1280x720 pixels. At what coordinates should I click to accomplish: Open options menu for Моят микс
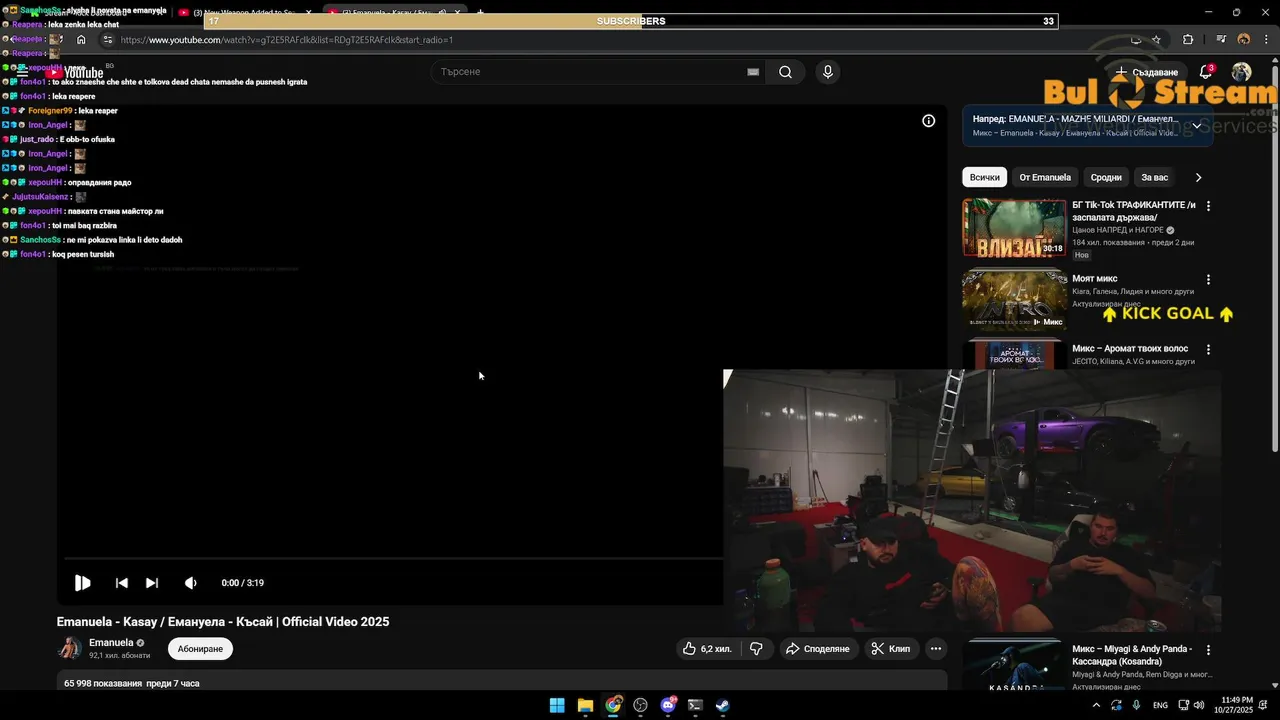[1208, 280]
